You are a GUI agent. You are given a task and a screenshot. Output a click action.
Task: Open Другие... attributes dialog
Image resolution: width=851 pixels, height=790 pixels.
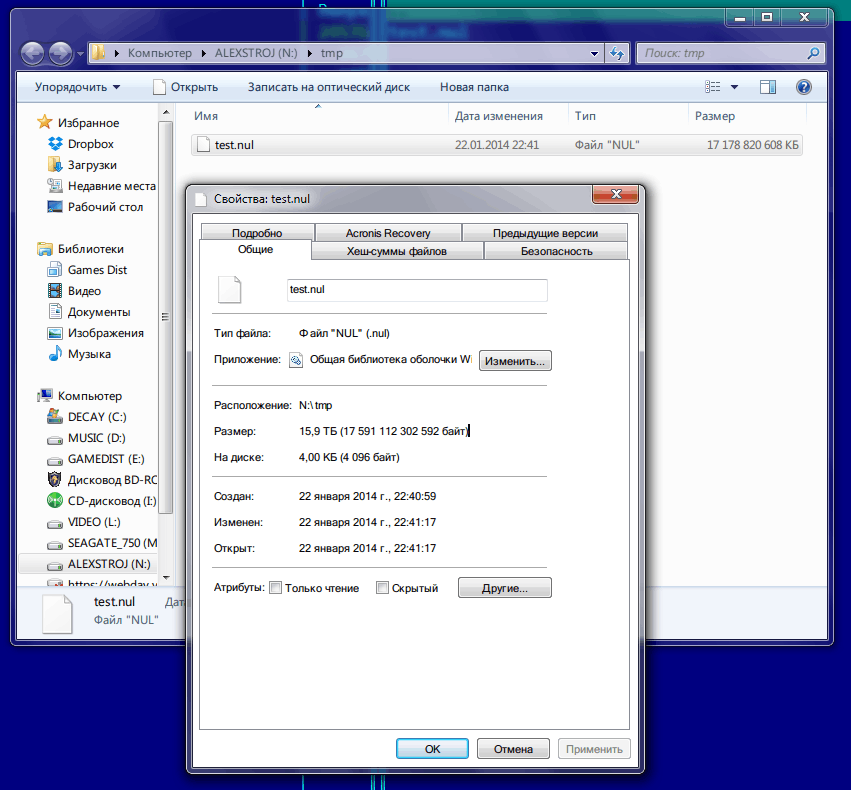pyautogui.click(x=505, y=588)
